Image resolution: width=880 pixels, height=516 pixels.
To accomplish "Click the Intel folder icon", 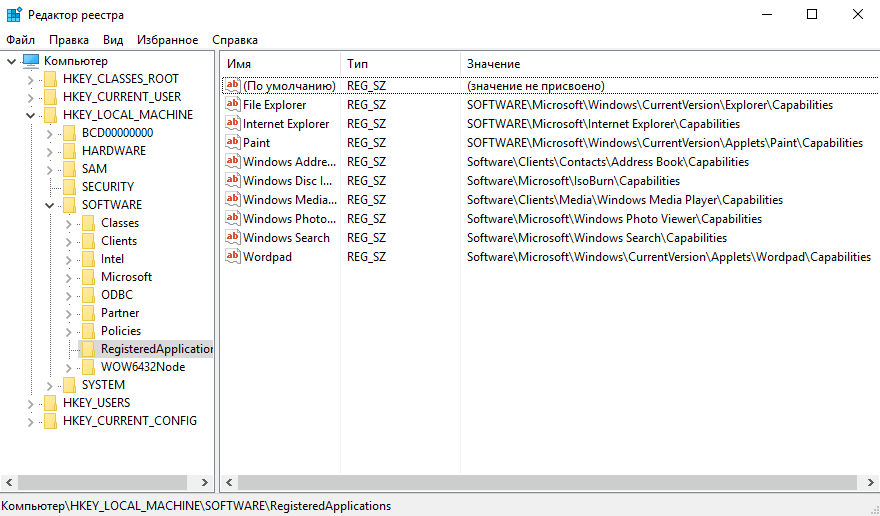I will tap(89, 259).
